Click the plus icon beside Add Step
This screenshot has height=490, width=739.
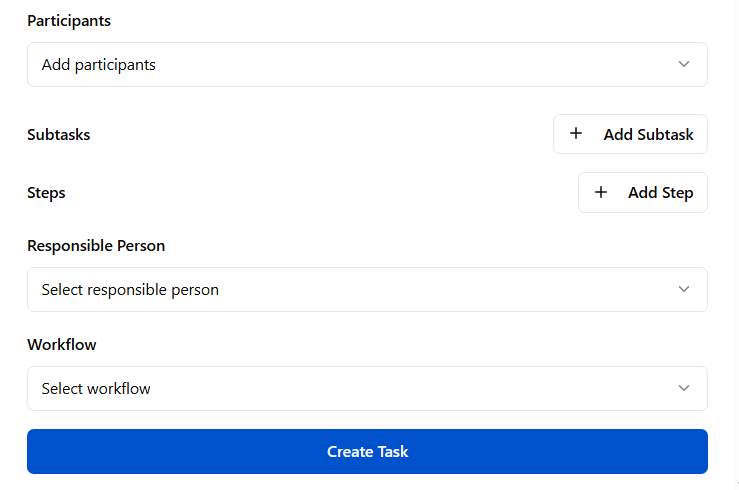(x=601, y=193)
